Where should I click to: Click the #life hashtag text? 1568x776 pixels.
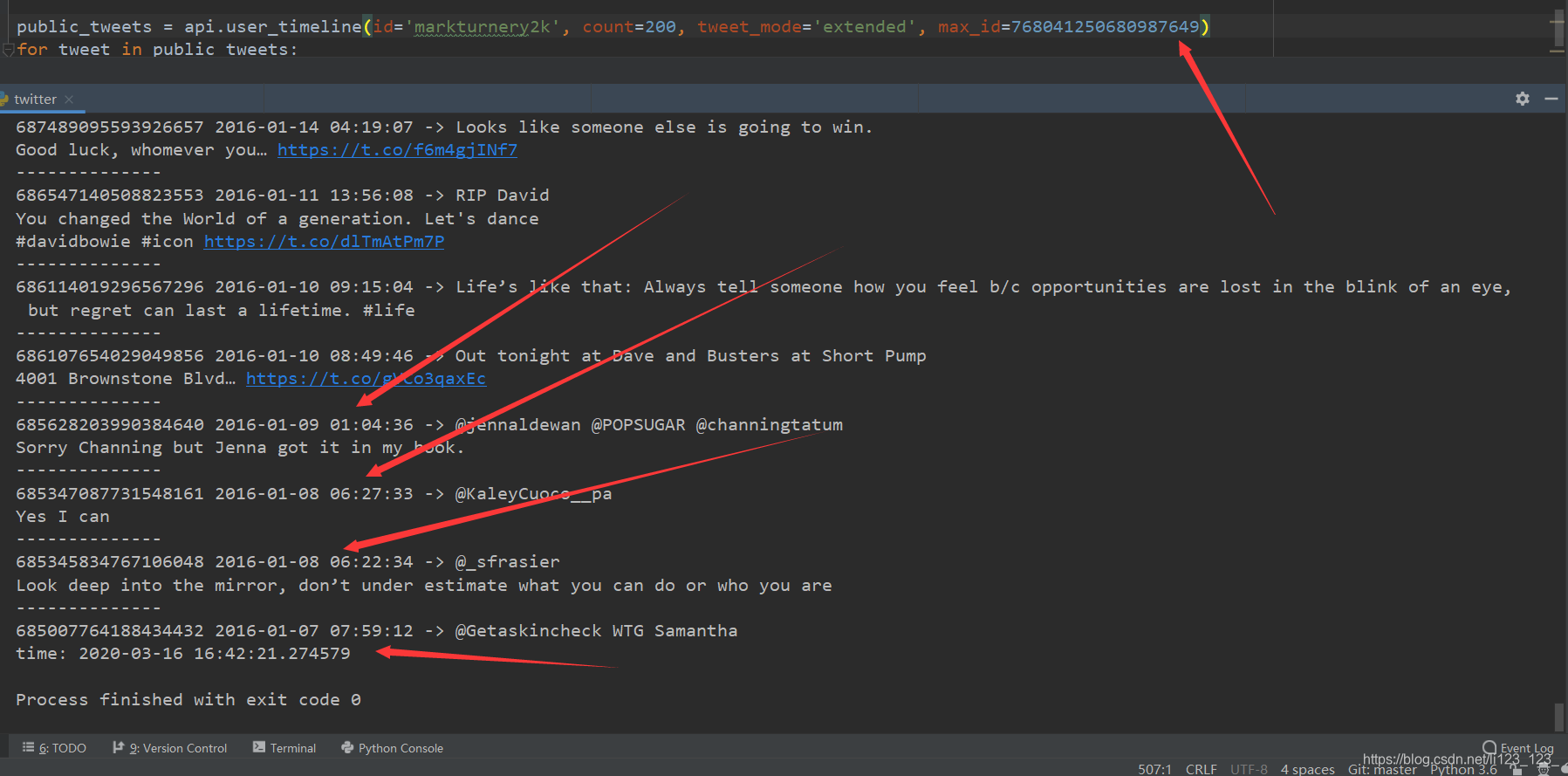389,311
